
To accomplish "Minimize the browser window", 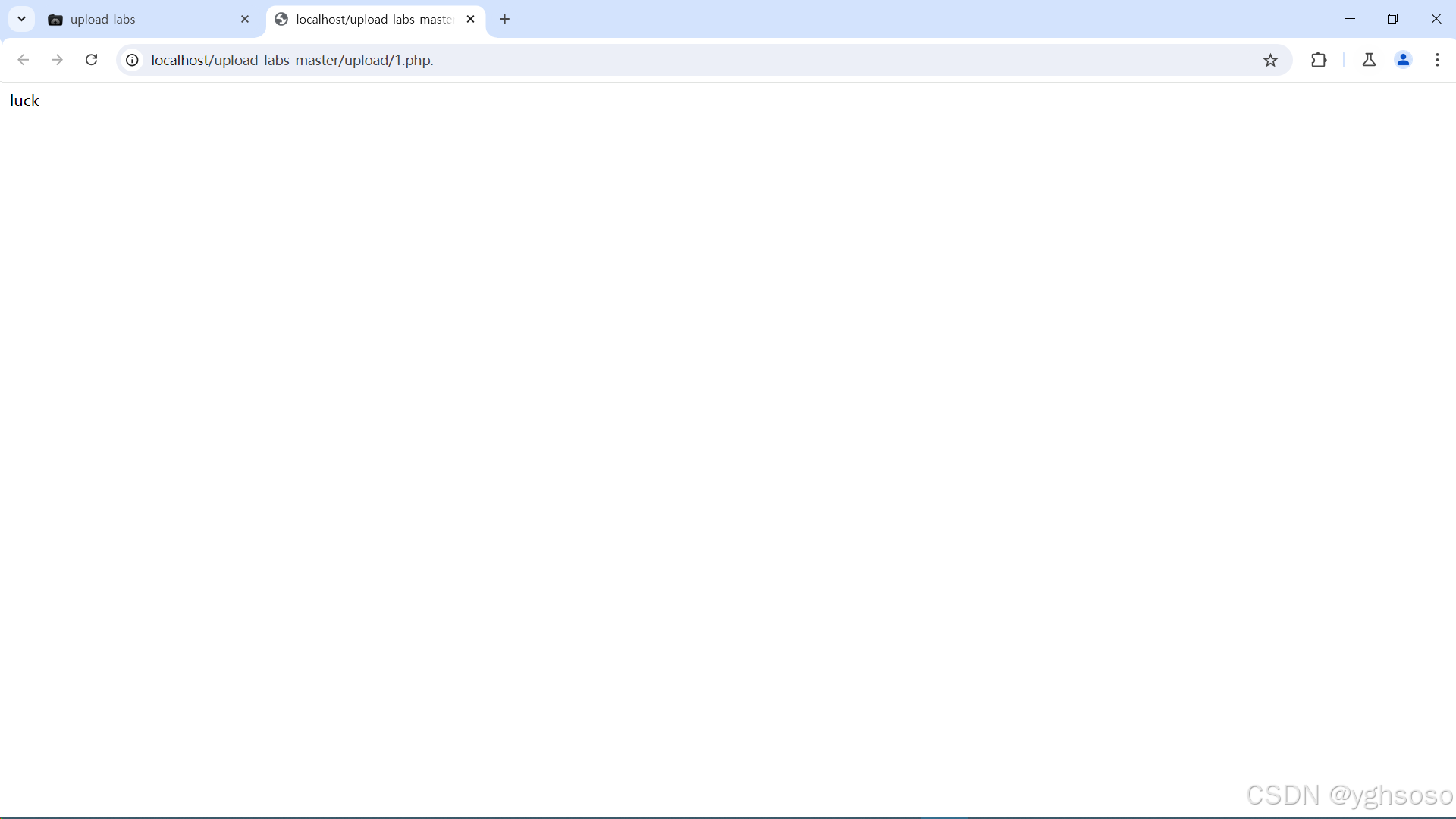I will click(x=1350, y=19).
